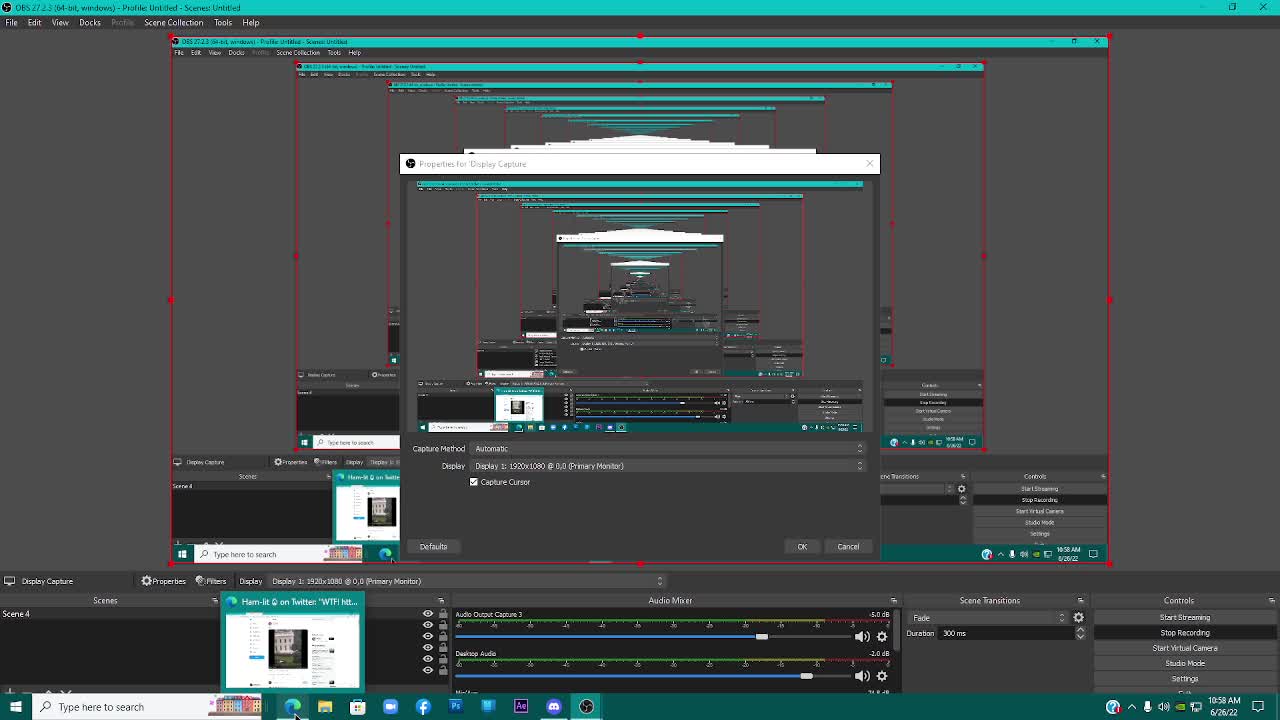Open the Edit menu

[x=34, y=22]
